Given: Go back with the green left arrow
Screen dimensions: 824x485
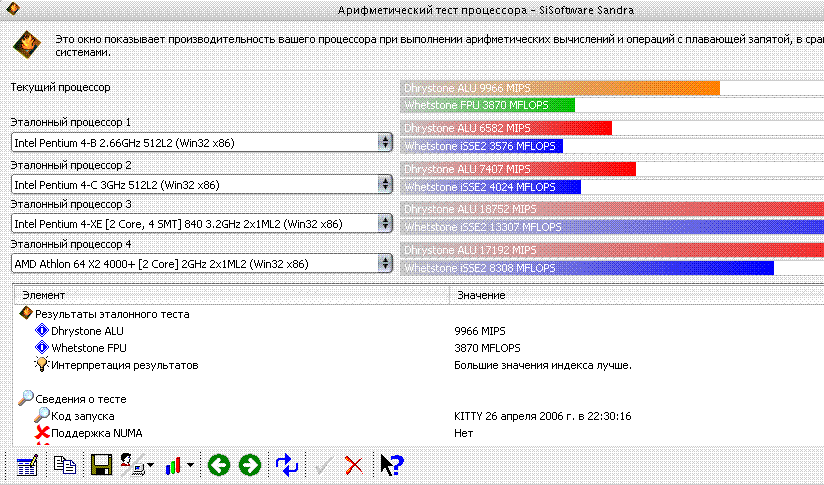Looking at the screenshot, I should point(219,465).
